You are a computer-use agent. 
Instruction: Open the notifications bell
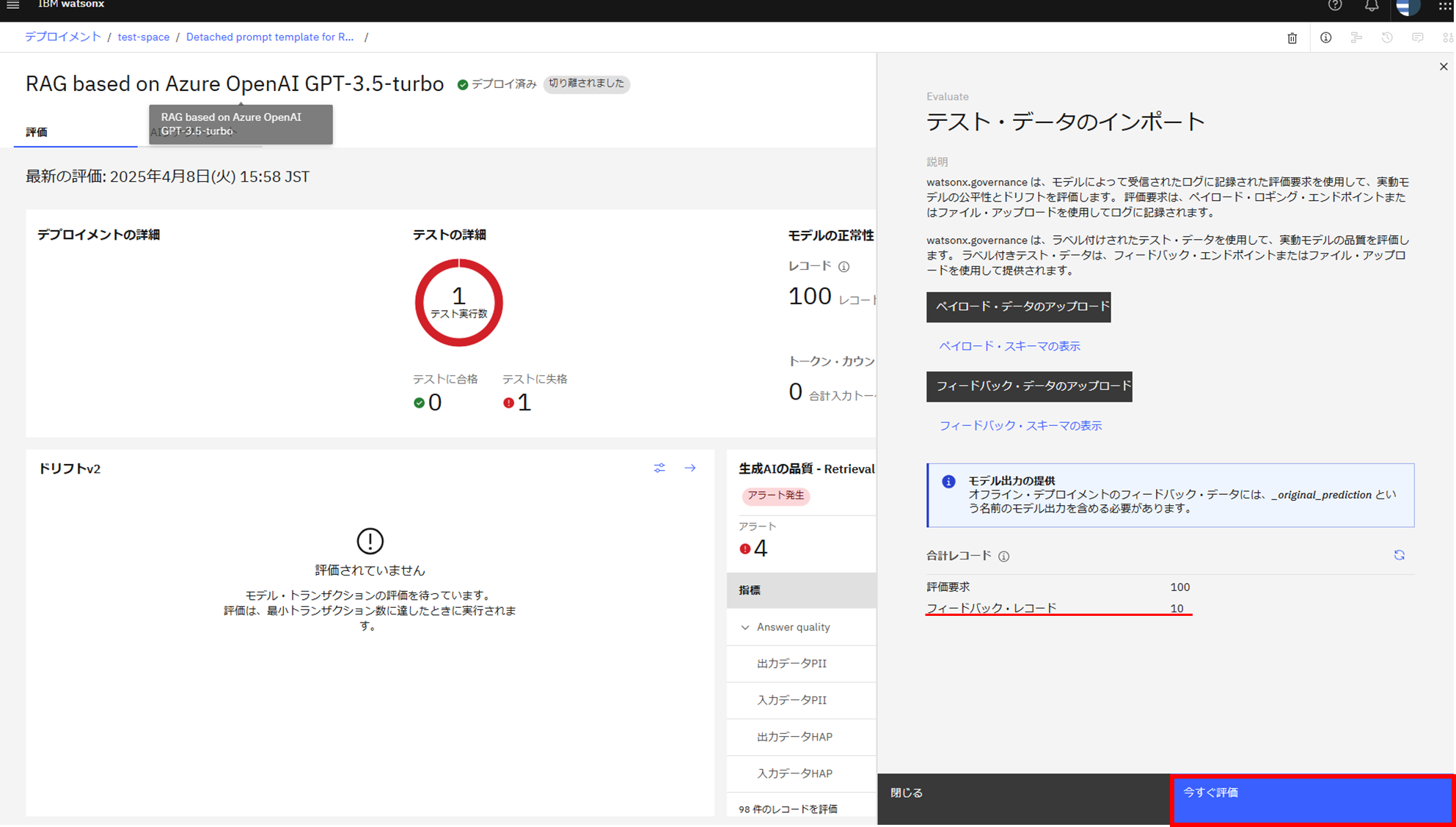(1371, 6)
